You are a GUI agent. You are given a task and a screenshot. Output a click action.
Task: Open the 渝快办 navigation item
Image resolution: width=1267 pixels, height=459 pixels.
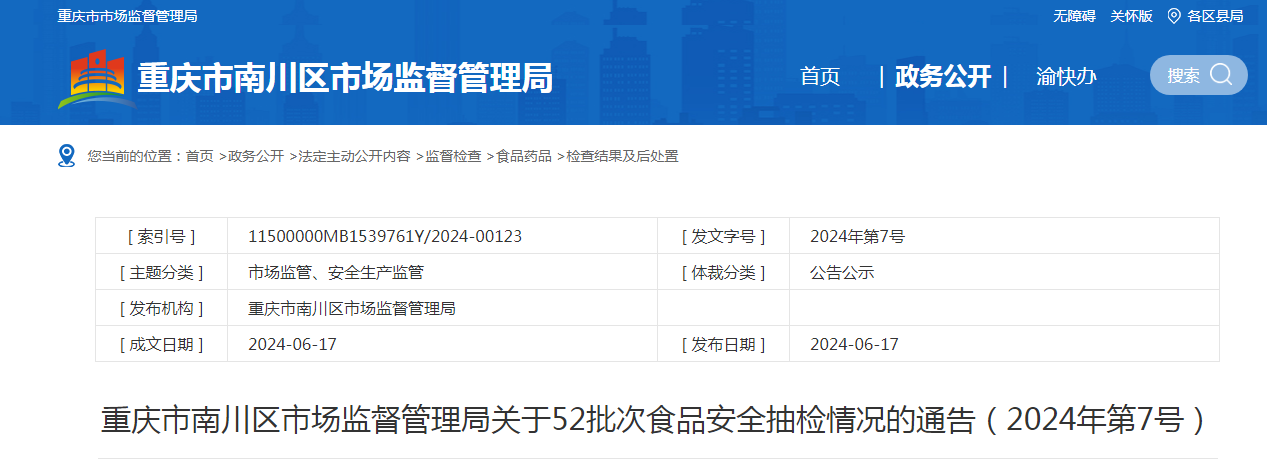coord(1066,77)
